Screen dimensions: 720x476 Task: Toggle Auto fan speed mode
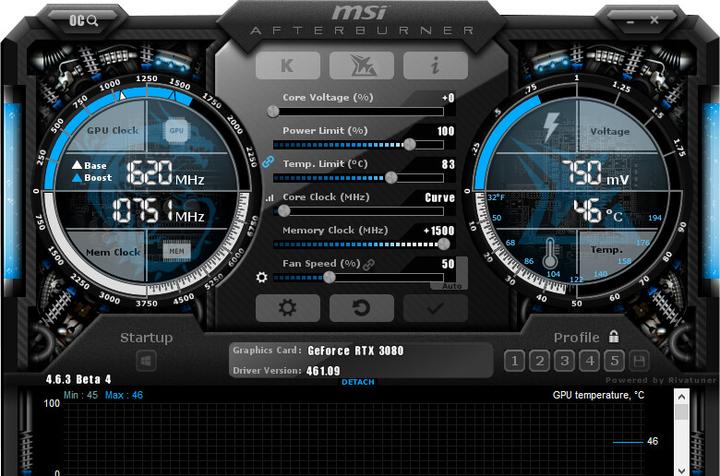(x=452, y=286)
